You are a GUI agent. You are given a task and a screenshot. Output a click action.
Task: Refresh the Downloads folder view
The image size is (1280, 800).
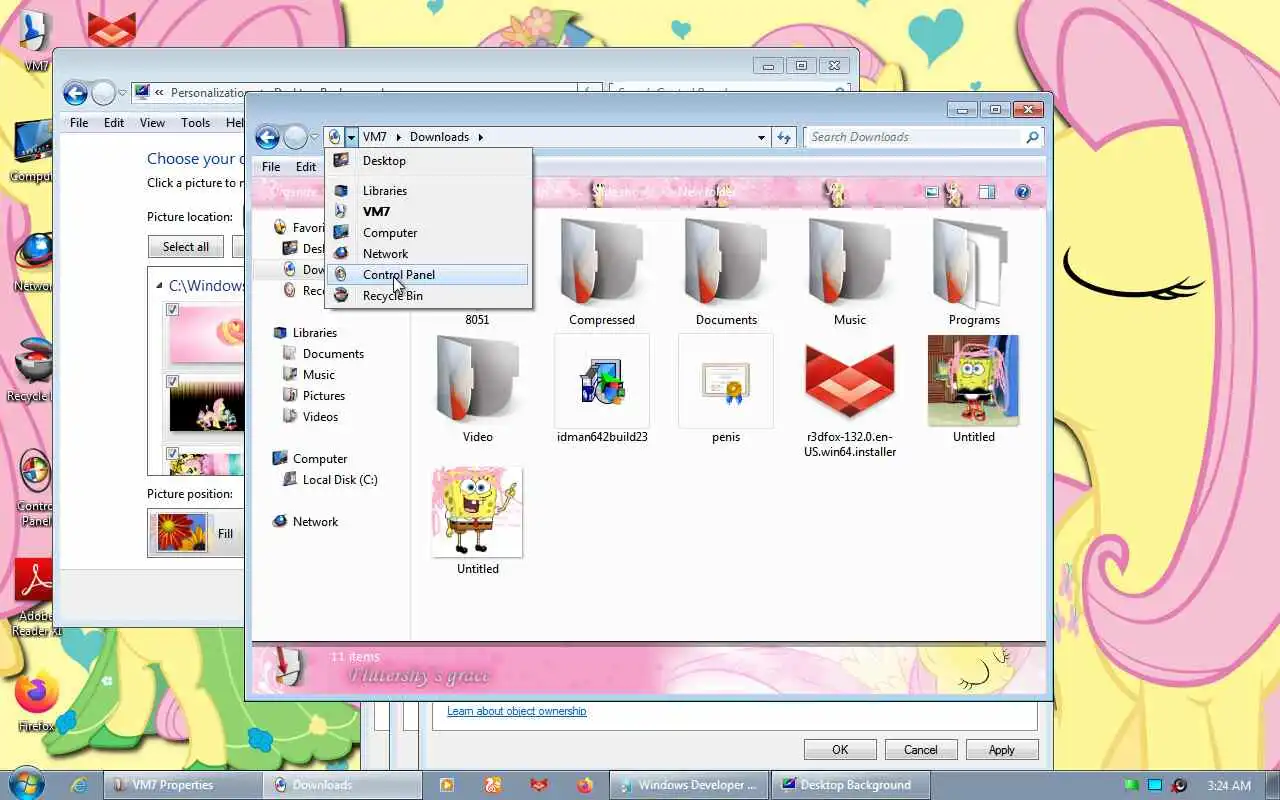click(x=784, y=137)
